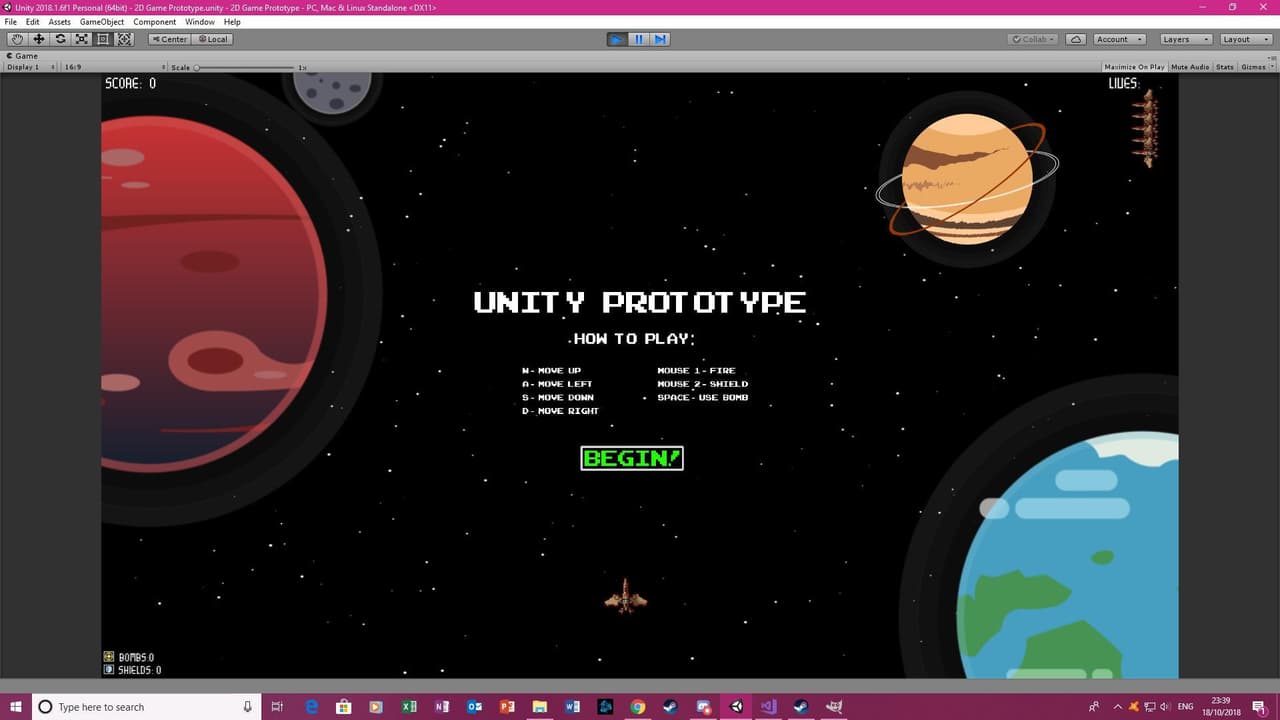Screen dimensions: 1280x720
Task: Open Task View on taskbar
Action: tap(278, 706)
